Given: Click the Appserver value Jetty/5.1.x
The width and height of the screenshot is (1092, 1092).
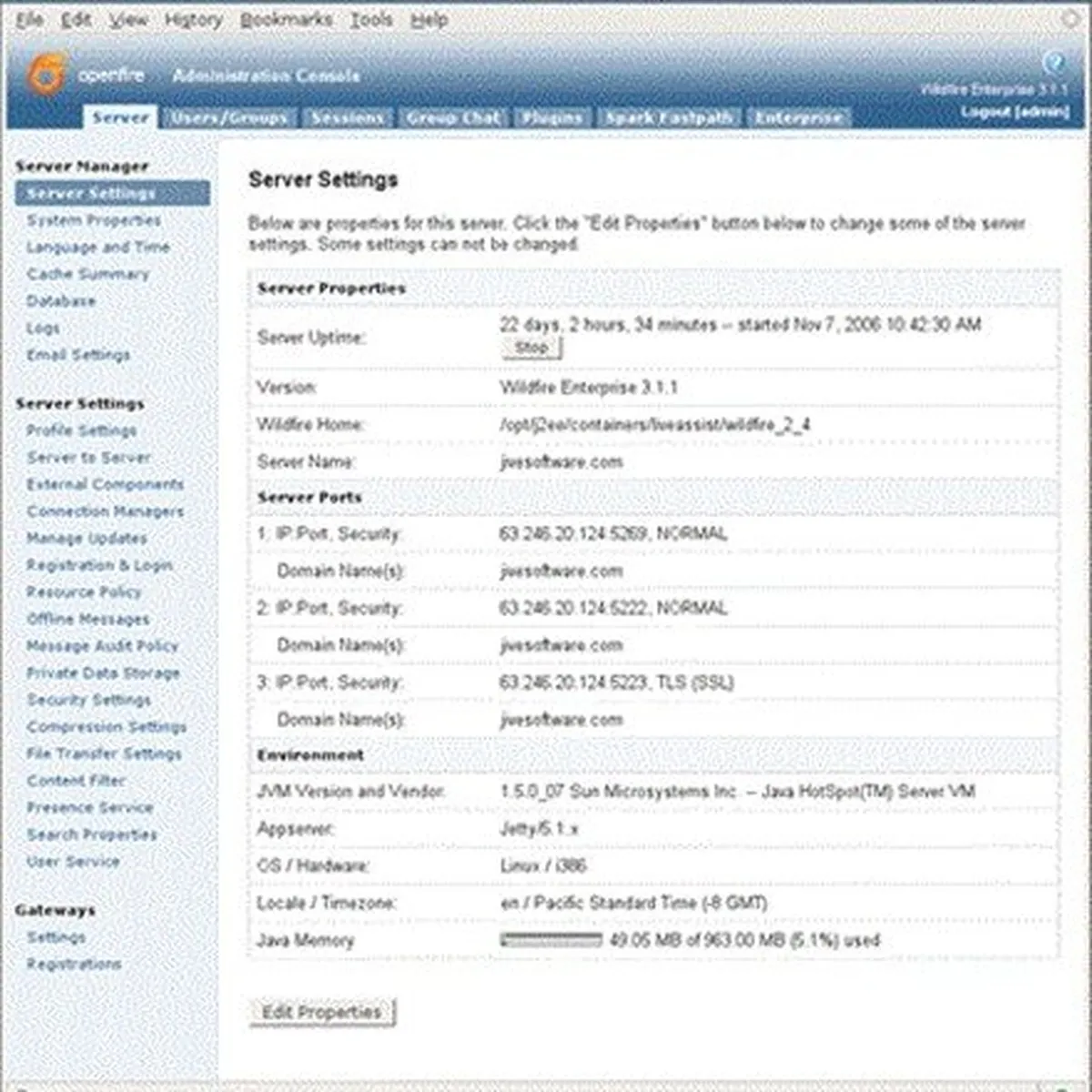Looking at the screenshot, I should coord(540,829).
